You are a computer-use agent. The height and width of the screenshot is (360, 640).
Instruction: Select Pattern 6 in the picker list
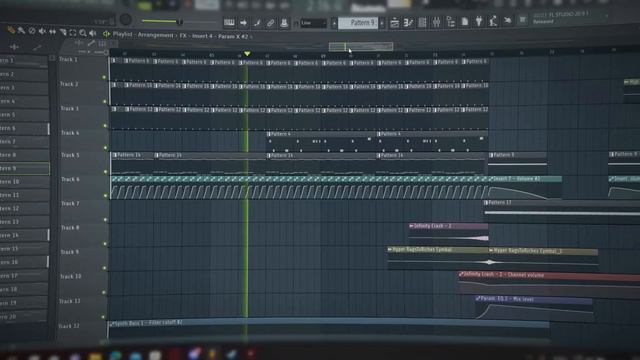tap(24, 128)
